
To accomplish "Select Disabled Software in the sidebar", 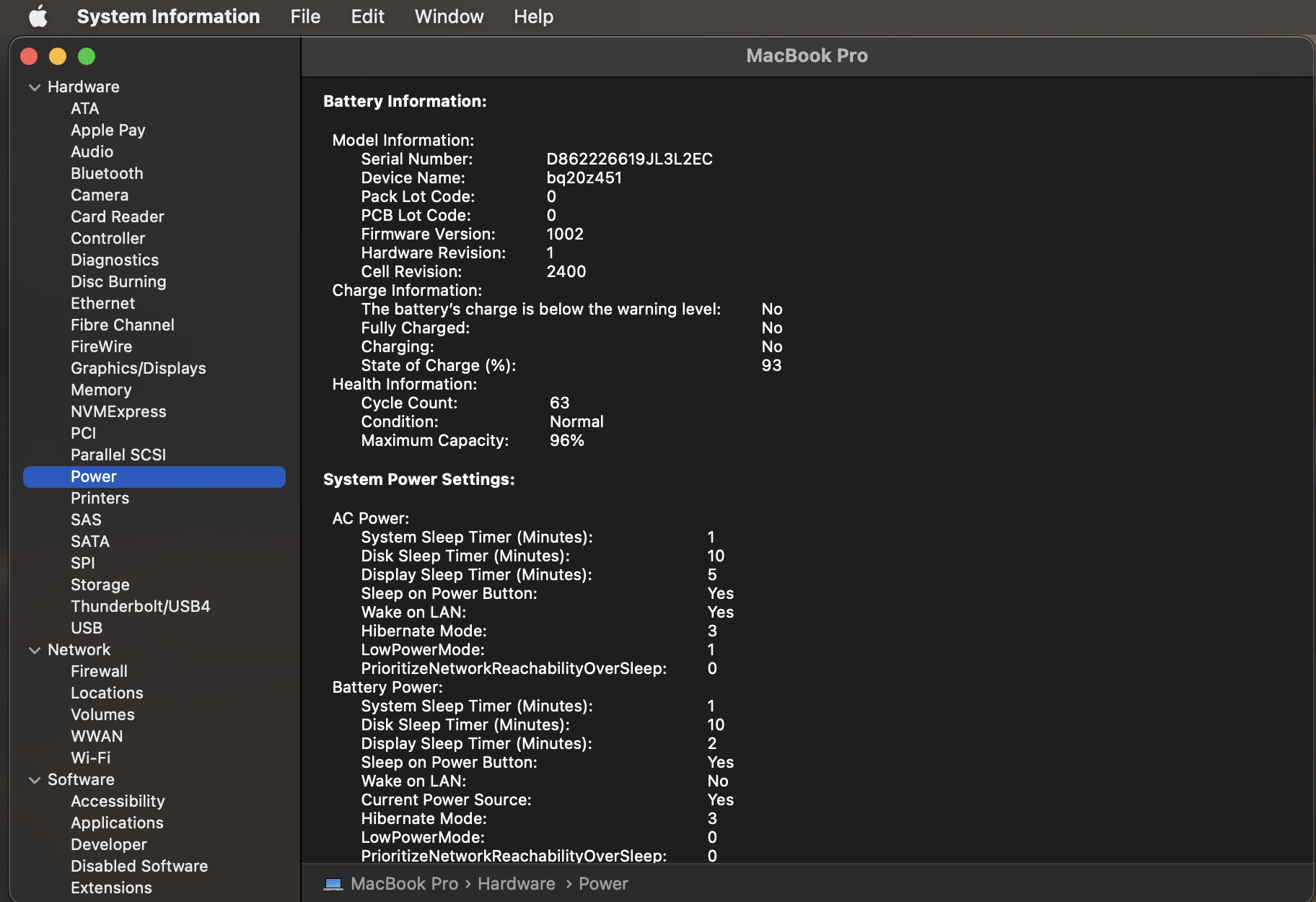I will pyautogui.click(x=139, y=866).
